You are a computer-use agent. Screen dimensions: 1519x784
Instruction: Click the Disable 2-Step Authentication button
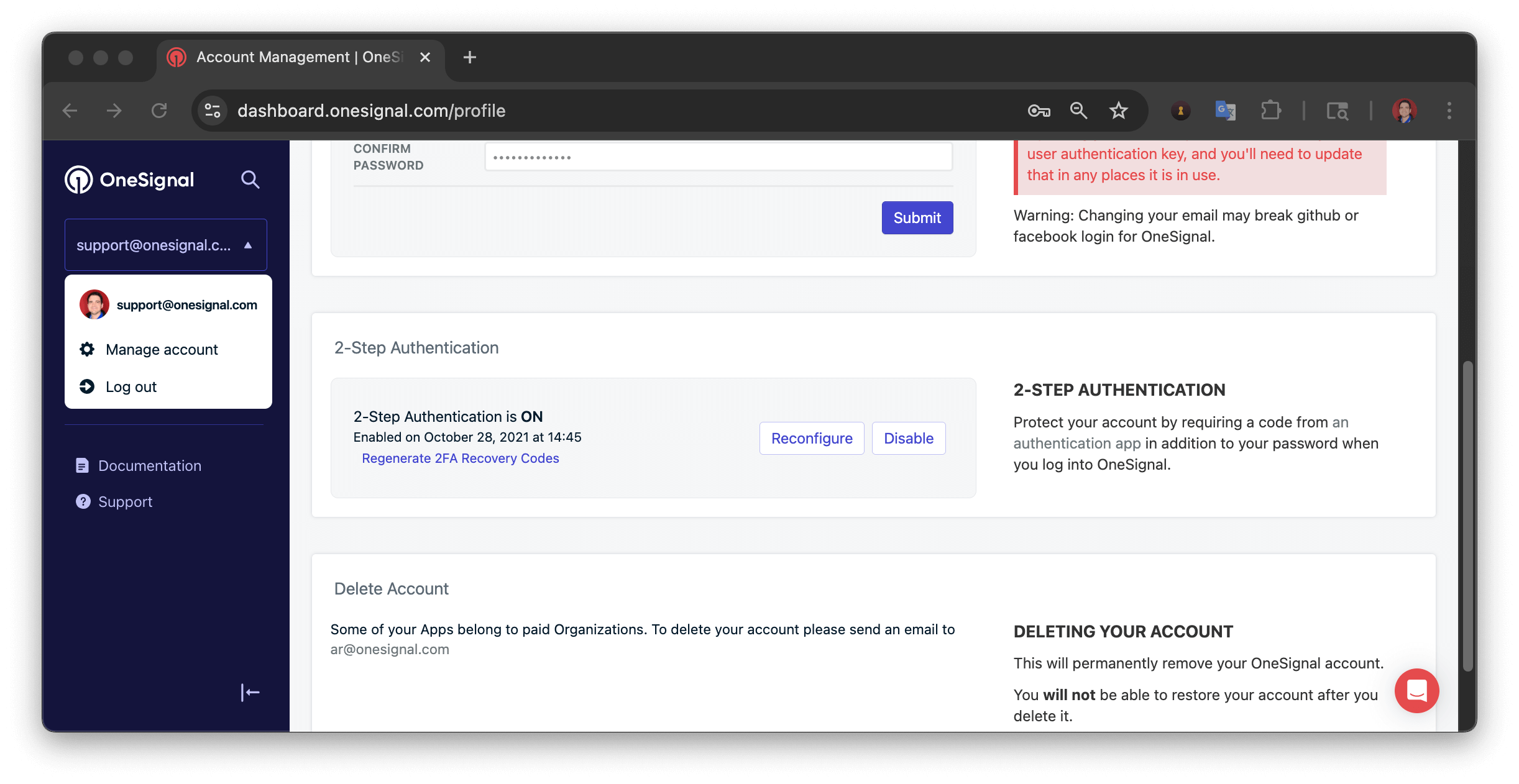click(x=909, y=438)
